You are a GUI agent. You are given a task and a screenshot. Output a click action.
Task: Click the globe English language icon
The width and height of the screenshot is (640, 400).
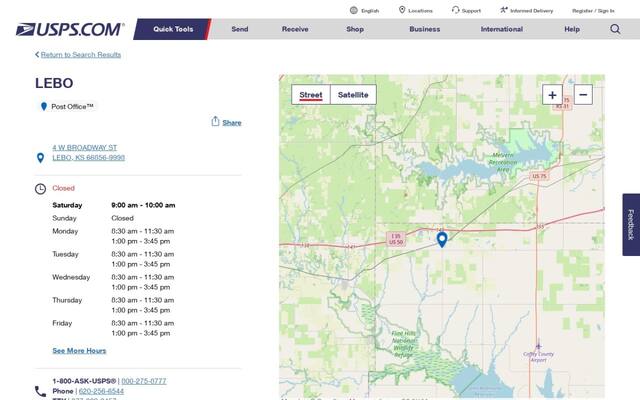click(354, 10)
